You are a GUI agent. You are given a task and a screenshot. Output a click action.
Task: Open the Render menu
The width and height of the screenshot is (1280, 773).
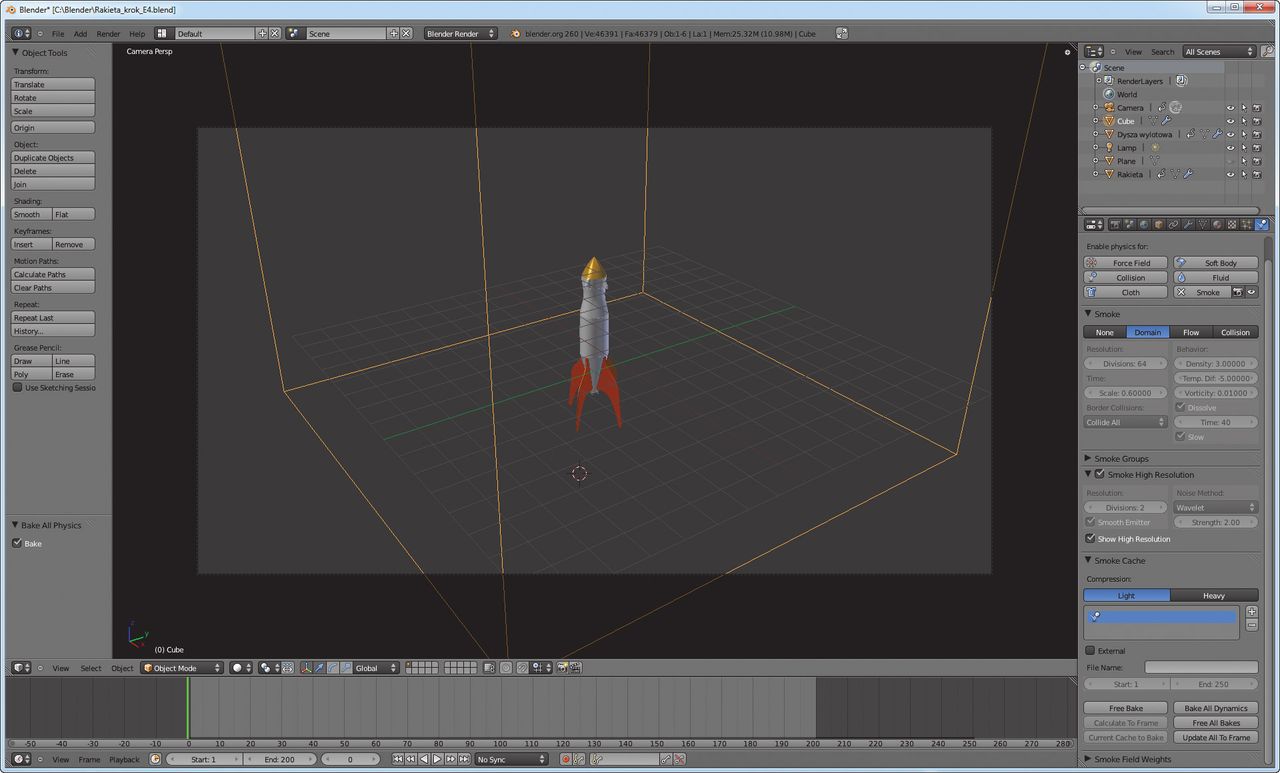[x=108, y=33]
